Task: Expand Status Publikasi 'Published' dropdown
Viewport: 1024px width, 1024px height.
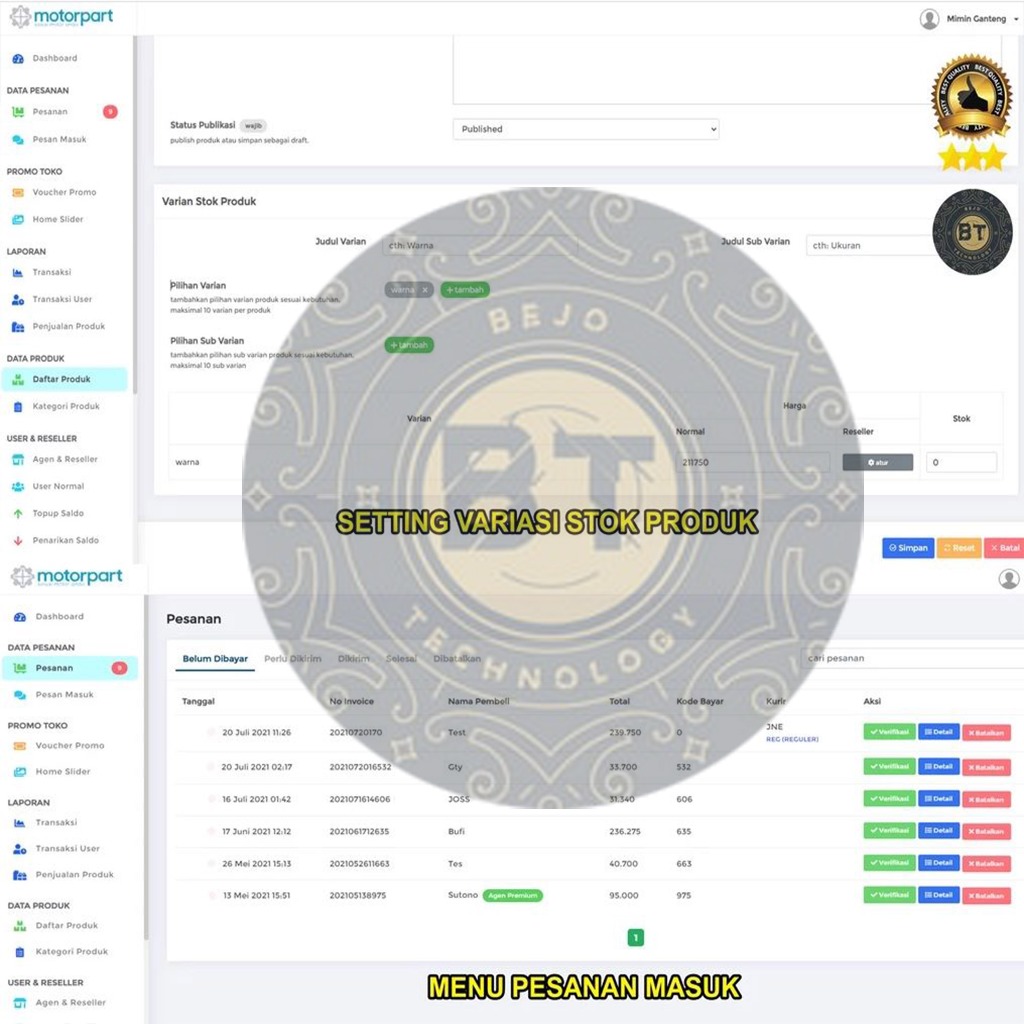Action: click(x=586, y=129)
